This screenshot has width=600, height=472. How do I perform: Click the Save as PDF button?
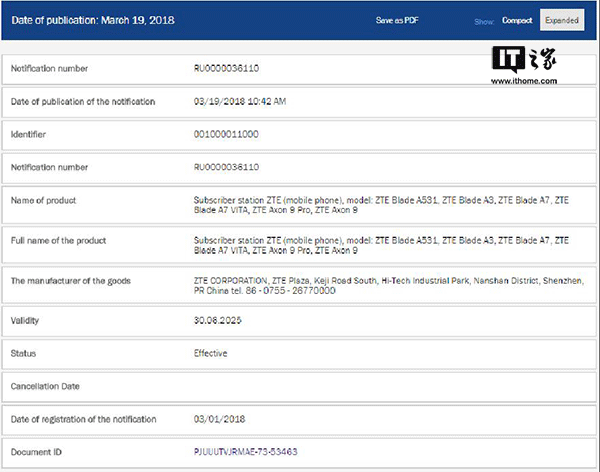pos(399,20)
